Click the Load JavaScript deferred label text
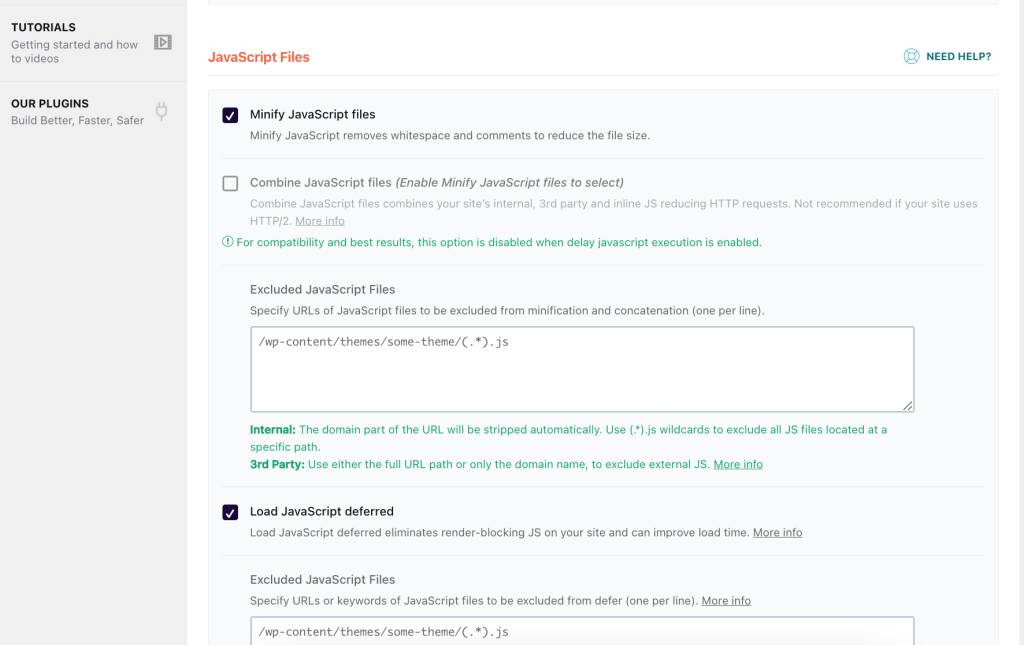The height and width of the screenshot is (645, 1024). (x=321, y=512)
